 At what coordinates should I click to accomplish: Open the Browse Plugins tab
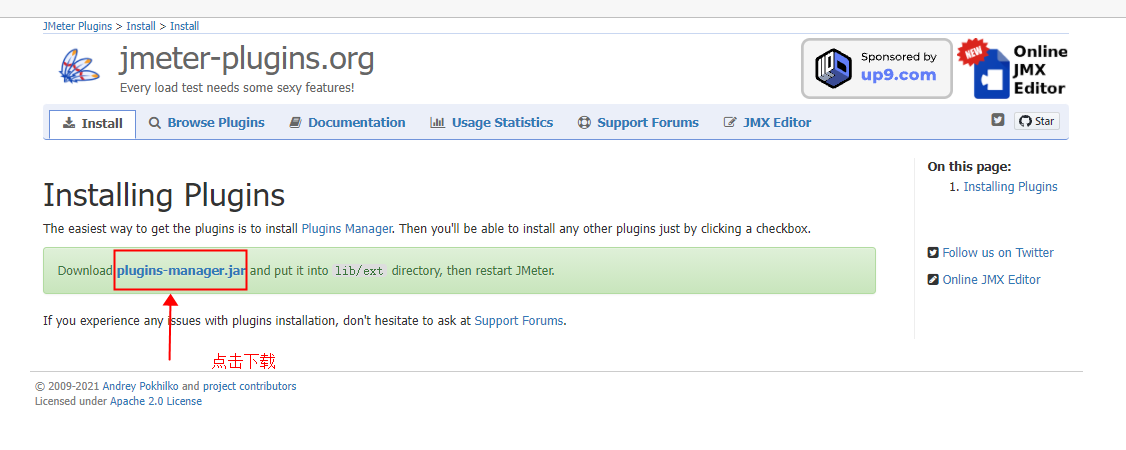[207, 123]
